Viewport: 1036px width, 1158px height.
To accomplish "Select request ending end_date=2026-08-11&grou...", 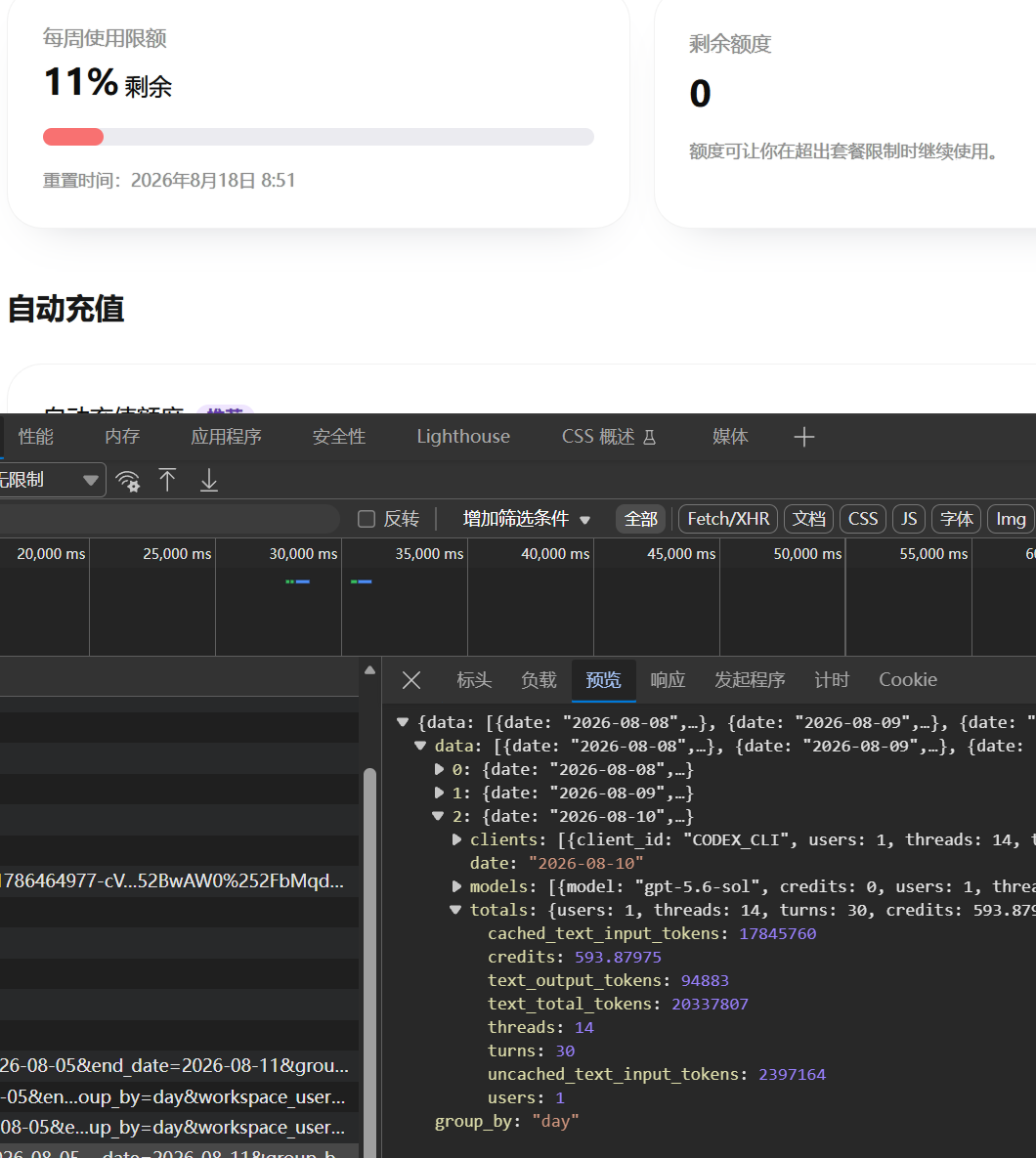I will 180,1066.
